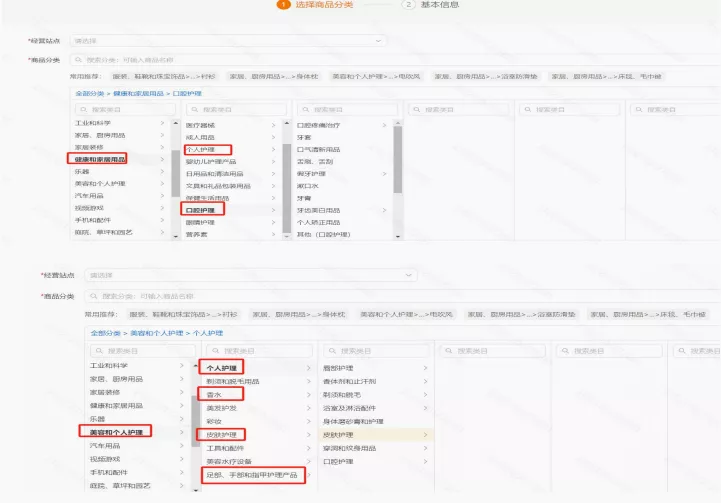
Task: Choose 口气清新用品 subcategory
Action: click(319, 149)
